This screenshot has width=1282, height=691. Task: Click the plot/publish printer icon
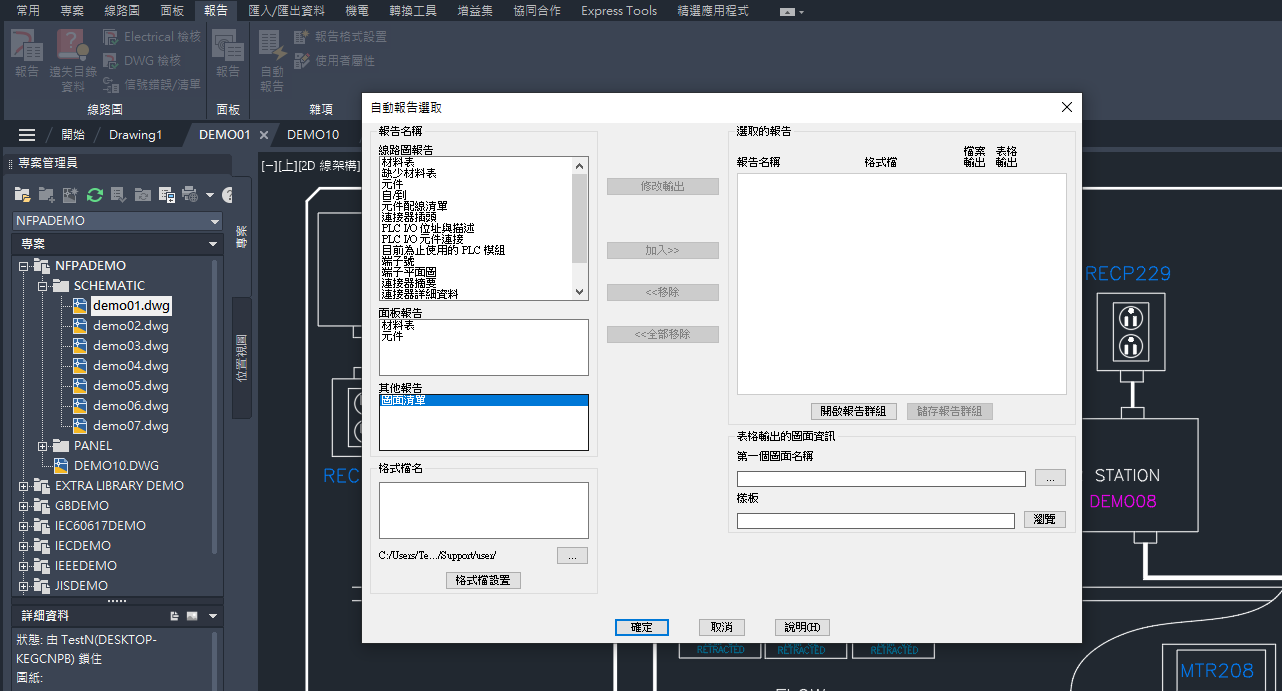point(190,195)
